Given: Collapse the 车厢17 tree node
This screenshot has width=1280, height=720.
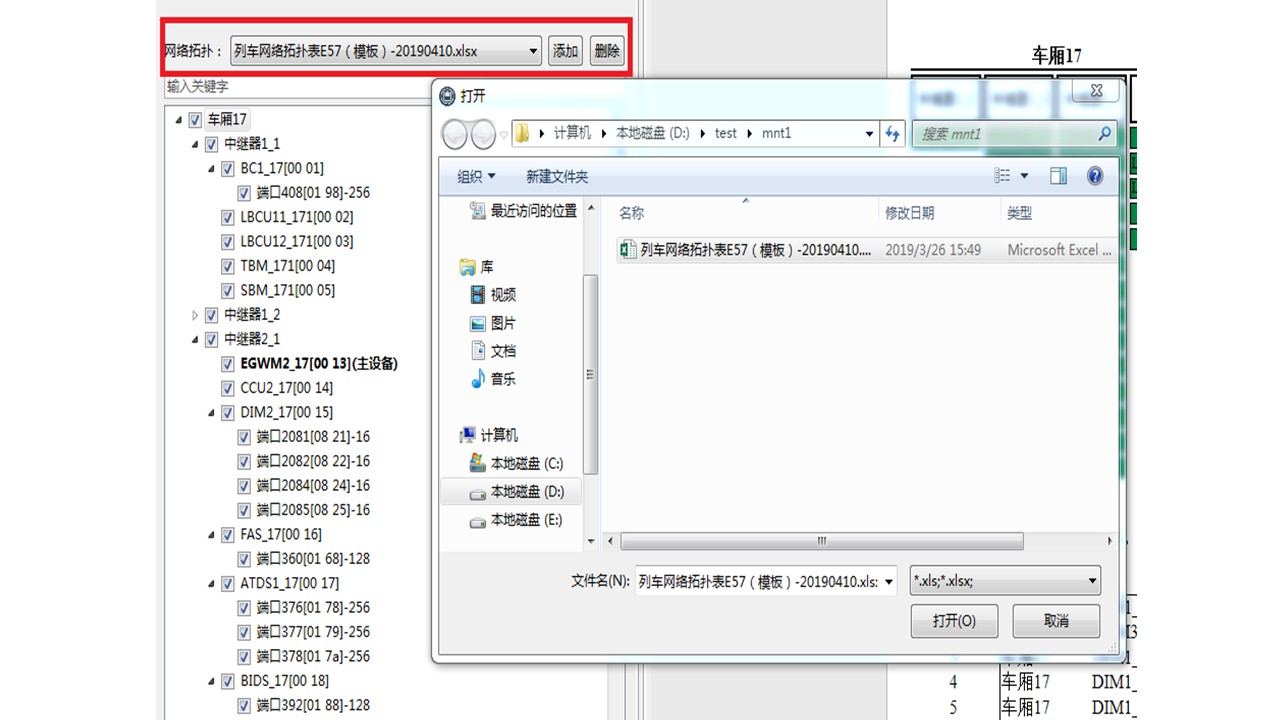Looking at the screenshot, I should 179,120.
